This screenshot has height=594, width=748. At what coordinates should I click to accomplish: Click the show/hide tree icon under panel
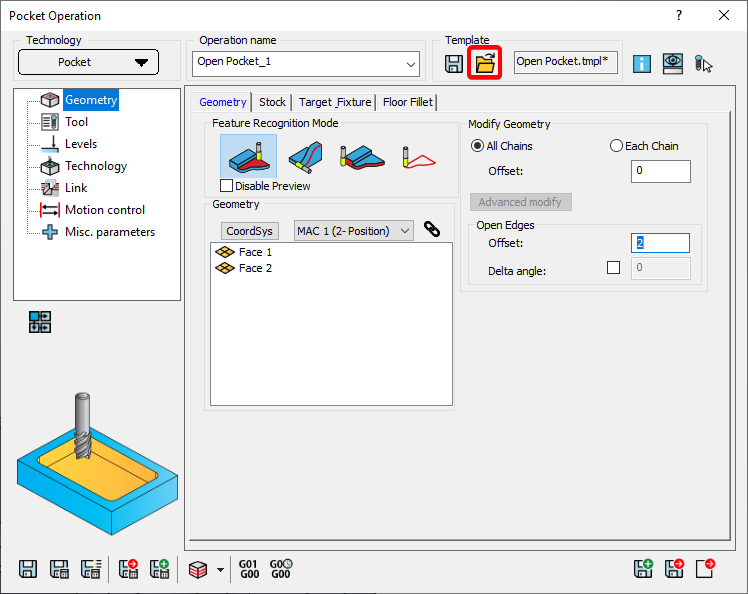coord(40,322)
